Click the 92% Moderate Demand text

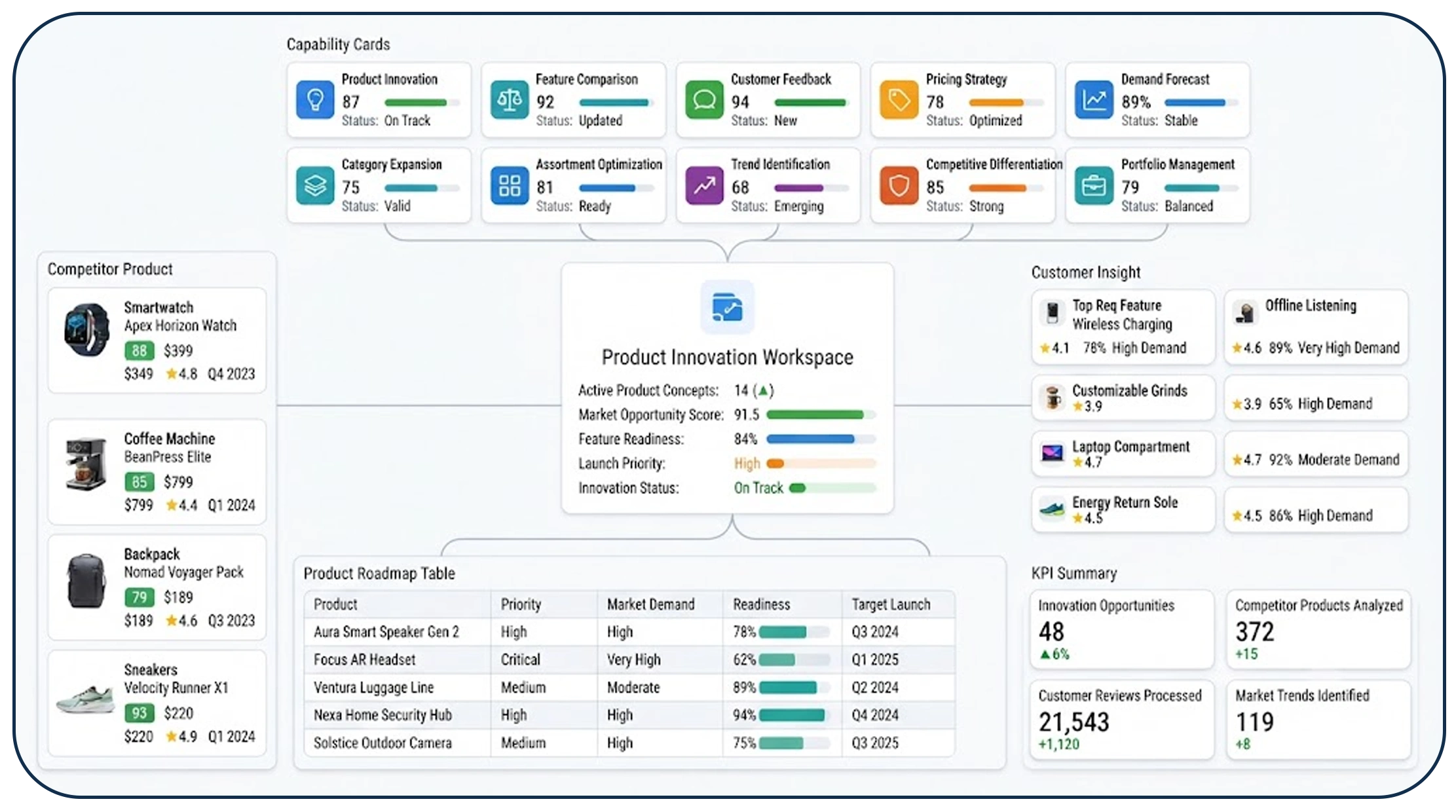tap(1334, 460)
